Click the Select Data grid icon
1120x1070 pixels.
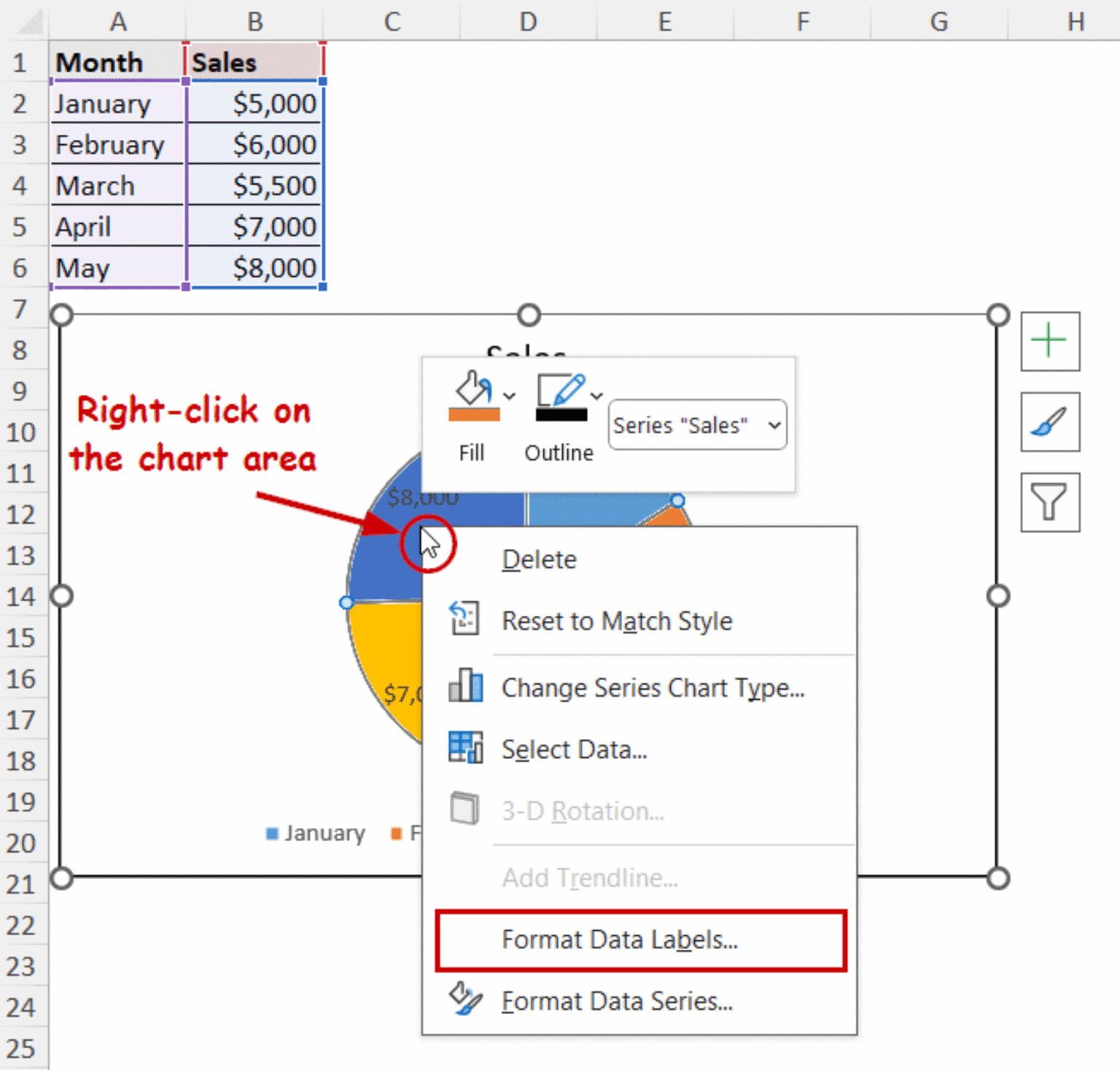465,747
